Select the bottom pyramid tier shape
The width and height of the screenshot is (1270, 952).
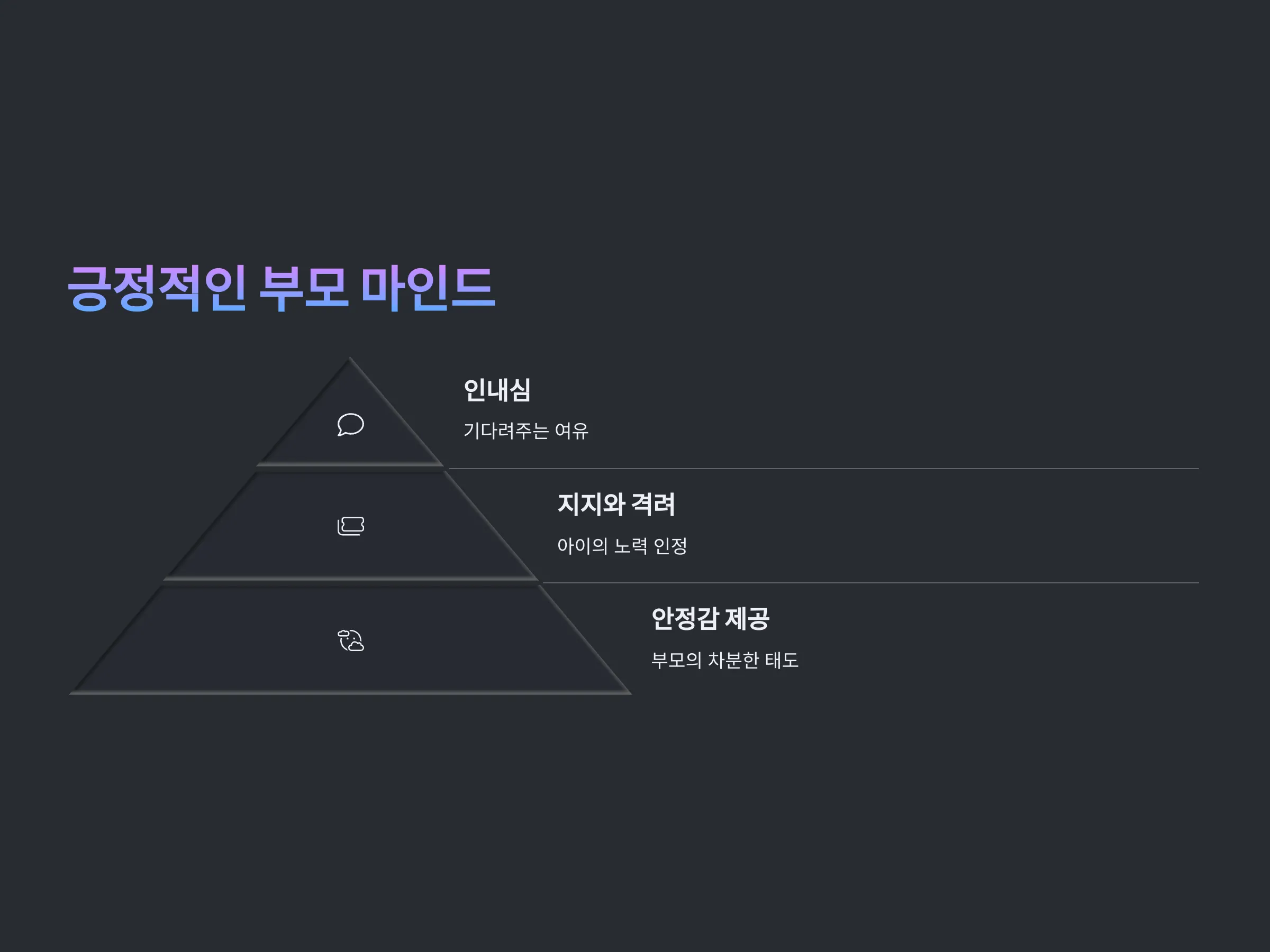click(x=350, y=640)
